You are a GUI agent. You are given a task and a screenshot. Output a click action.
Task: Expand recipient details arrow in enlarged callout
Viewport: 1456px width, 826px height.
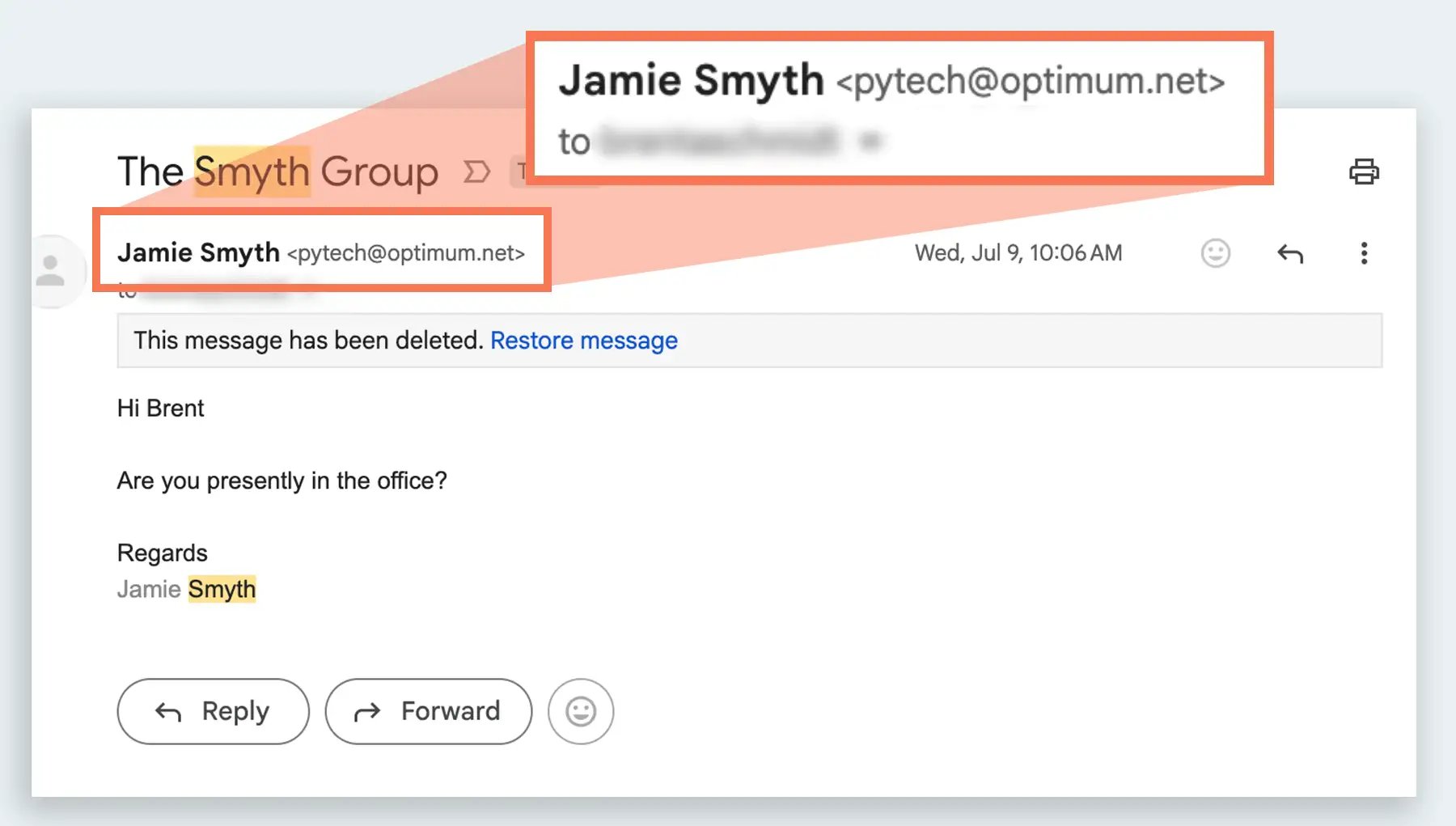870,142
